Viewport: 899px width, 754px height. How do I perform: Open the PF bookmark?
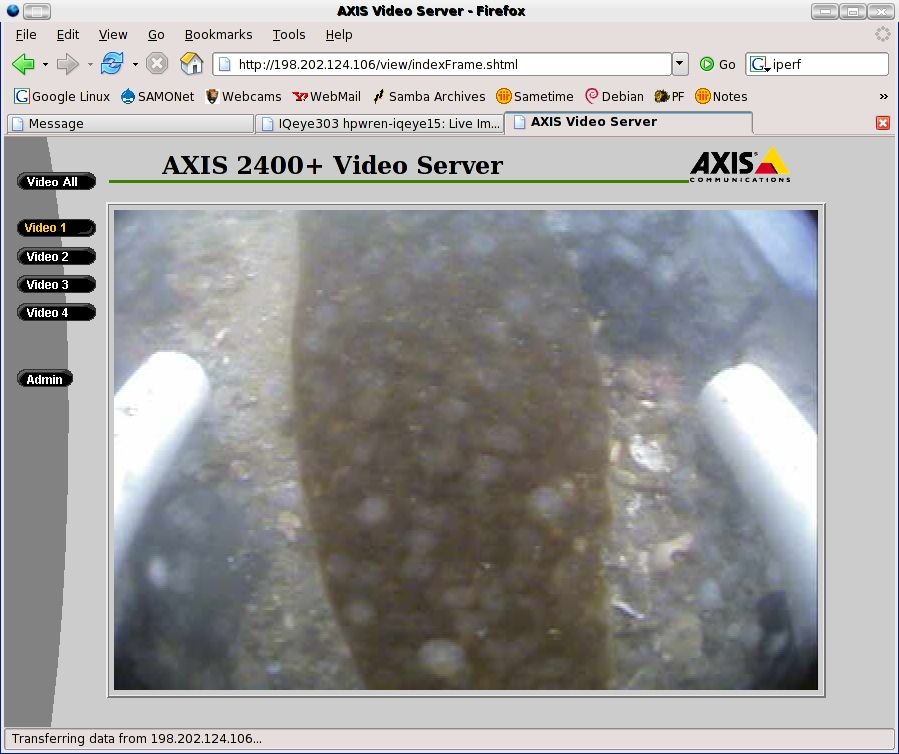click(x=669, y=96)
